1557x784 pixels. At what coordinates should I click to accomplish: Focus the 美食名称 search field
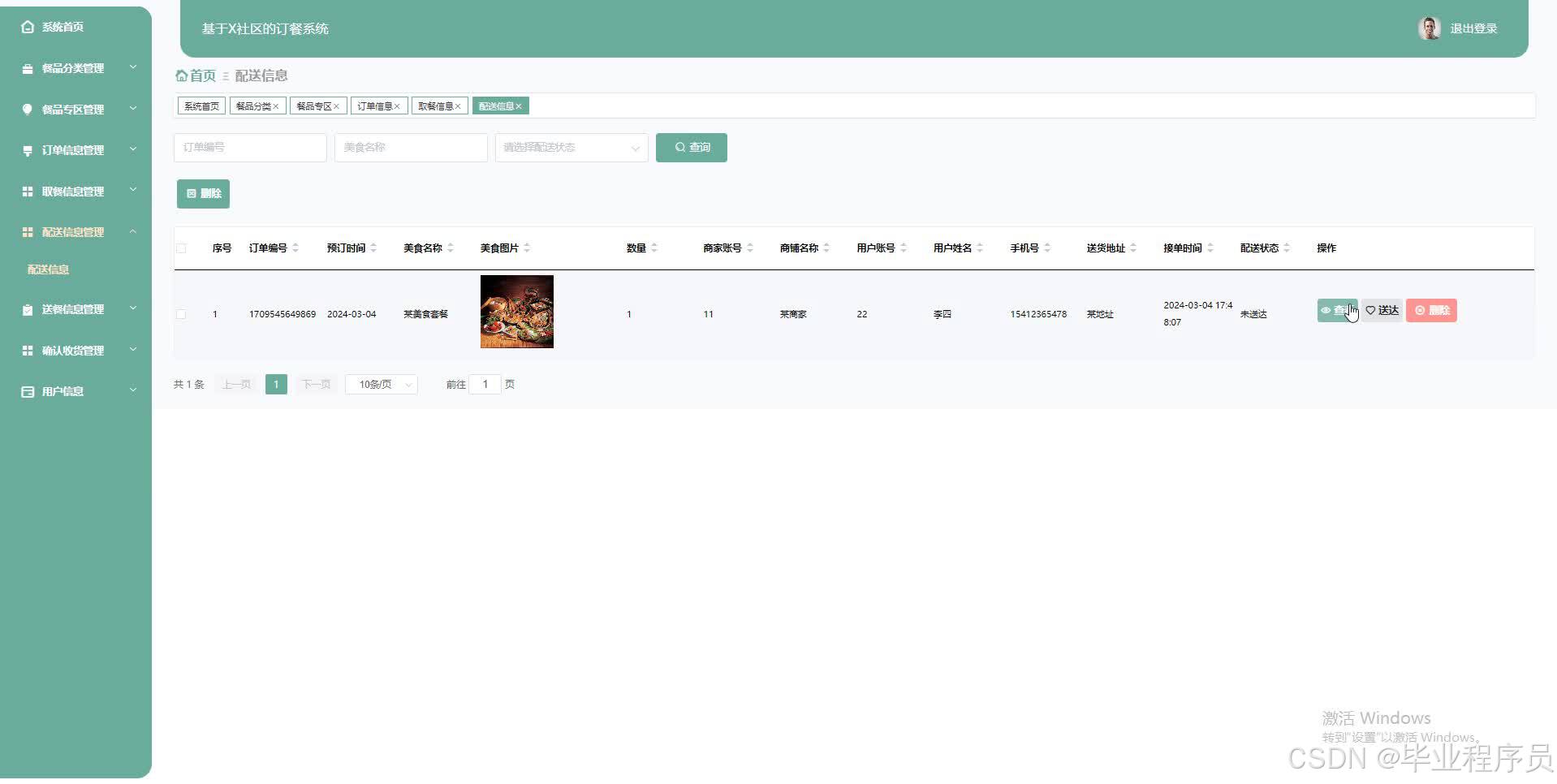coord(411,148)
